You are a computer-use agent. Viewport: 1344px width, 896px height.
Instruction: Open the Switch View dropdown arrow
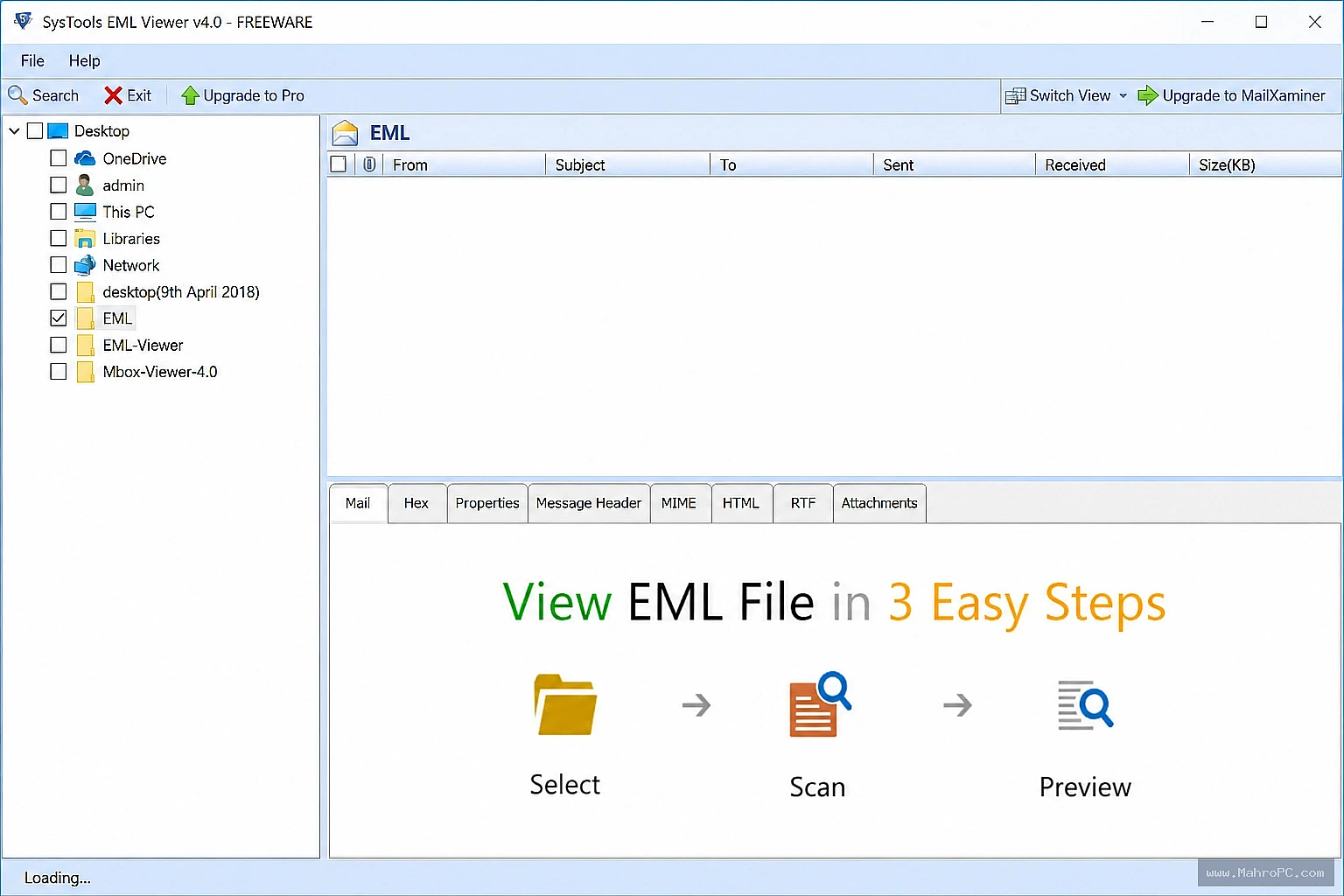[x=1123, y=95]
